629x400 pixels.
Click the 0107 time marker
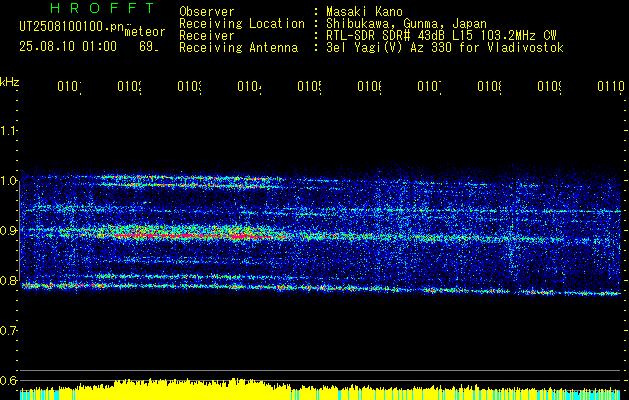point(430,87)
